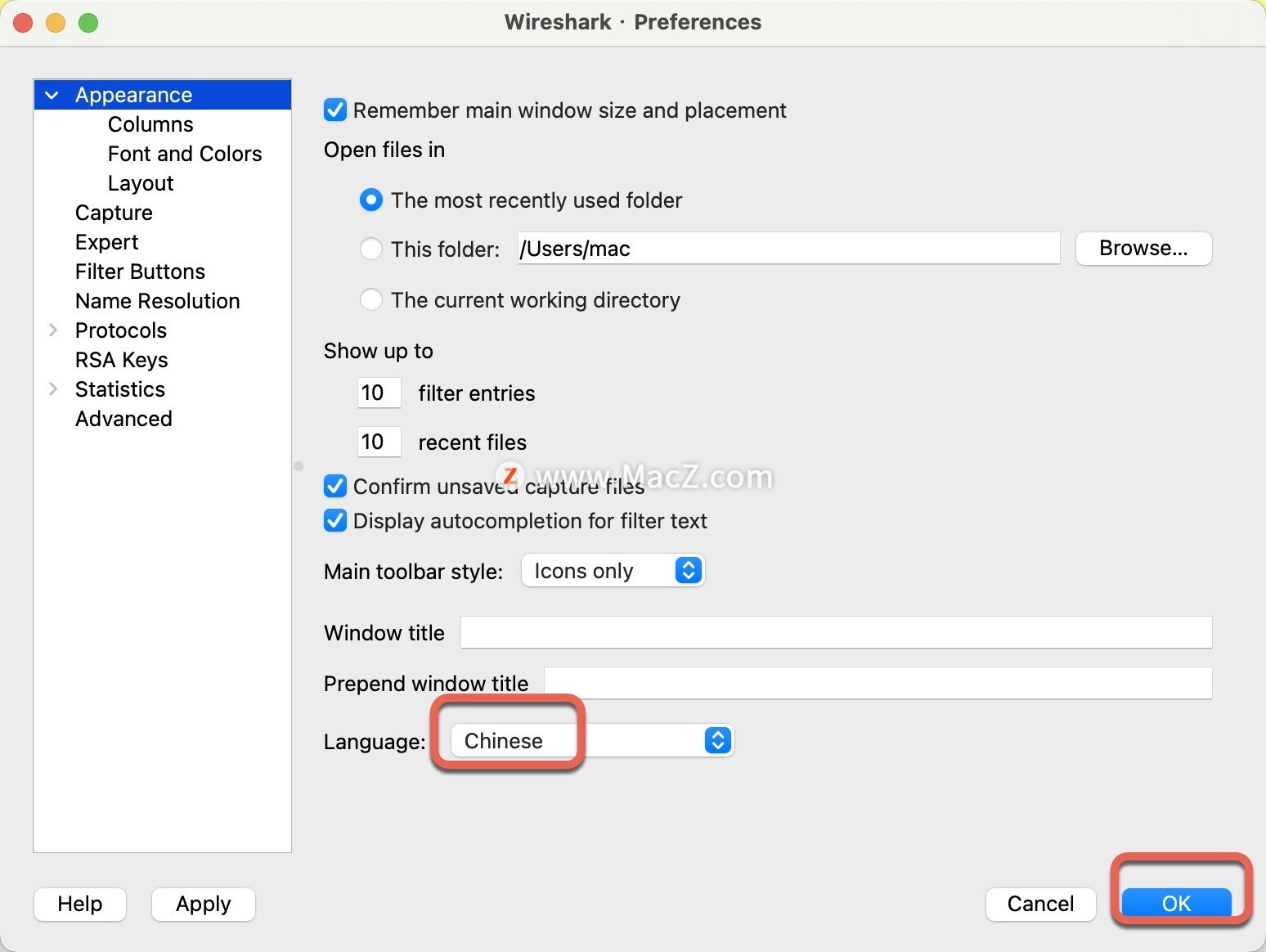
Task: Open Advanced preferences
Action: pos(123,419)
